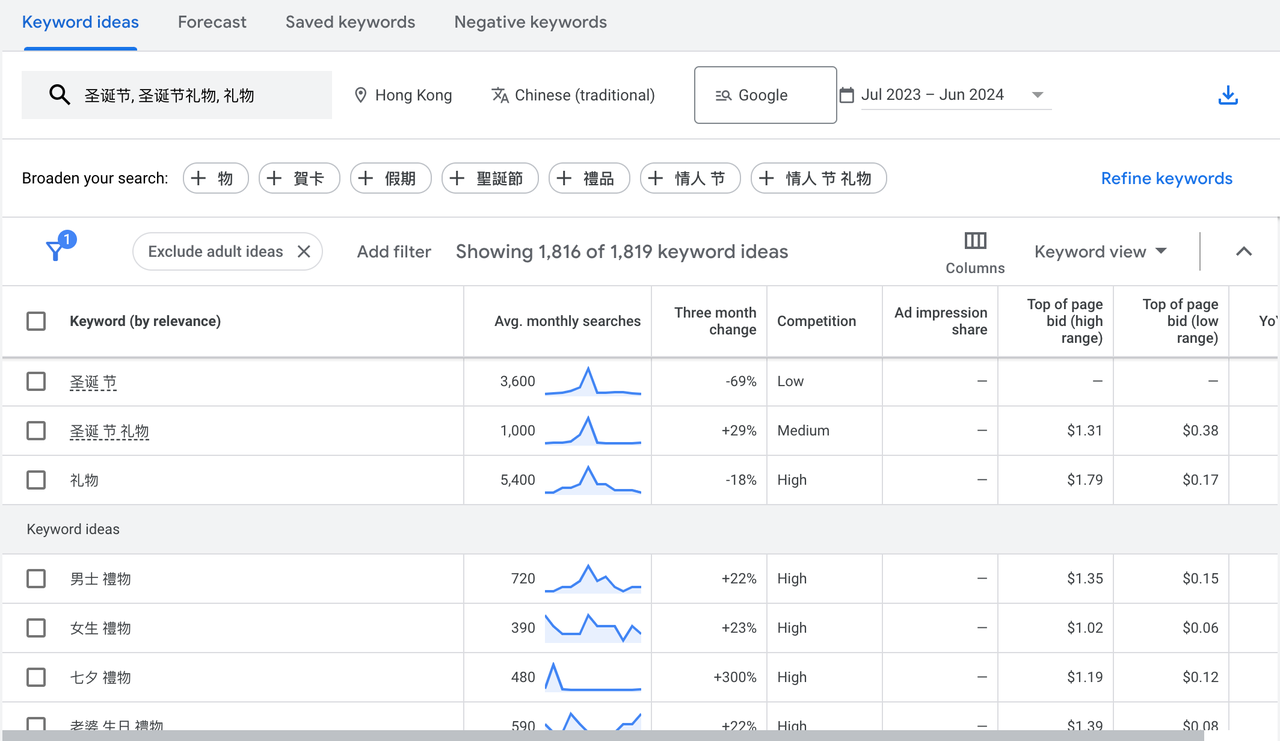
Task: Add broaden term 聖誕節
Action: click(490, 179)
